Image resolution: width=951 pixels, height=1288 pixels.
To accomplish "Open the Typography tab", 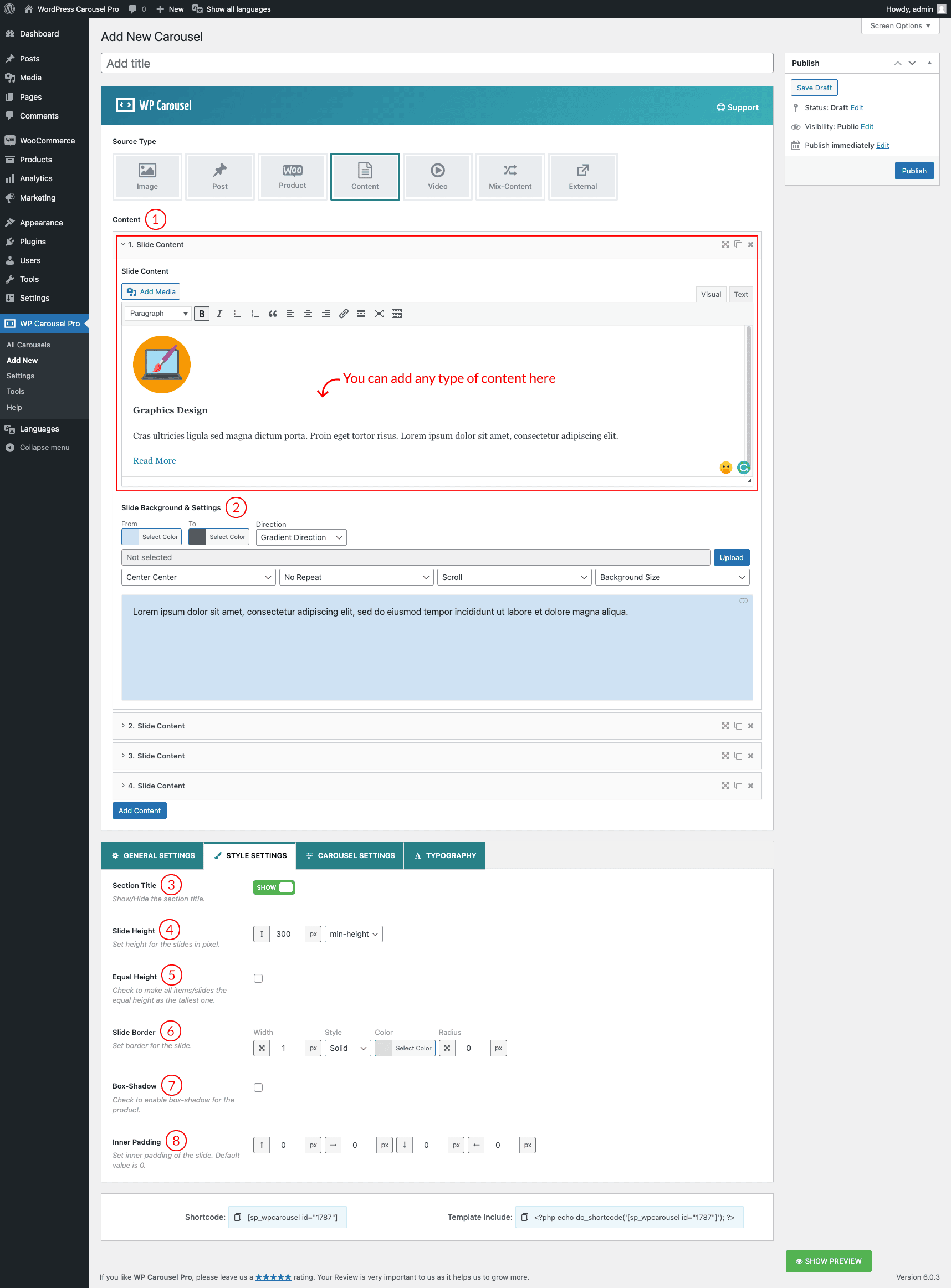I will pyautogui.click(x=444, y=855).
